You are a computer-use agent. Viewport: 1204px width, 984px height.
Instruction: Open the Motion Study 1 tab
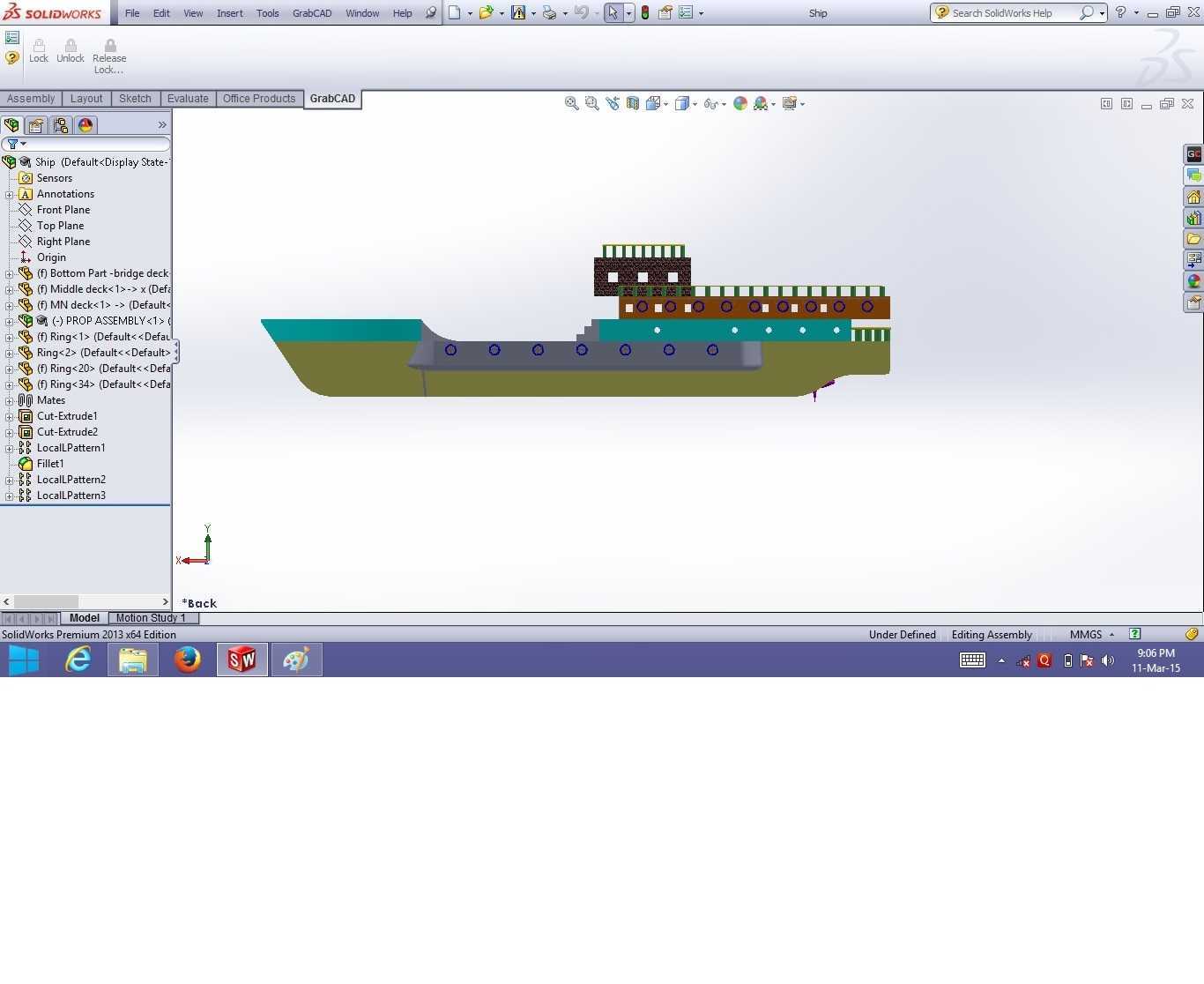[151, 618]
